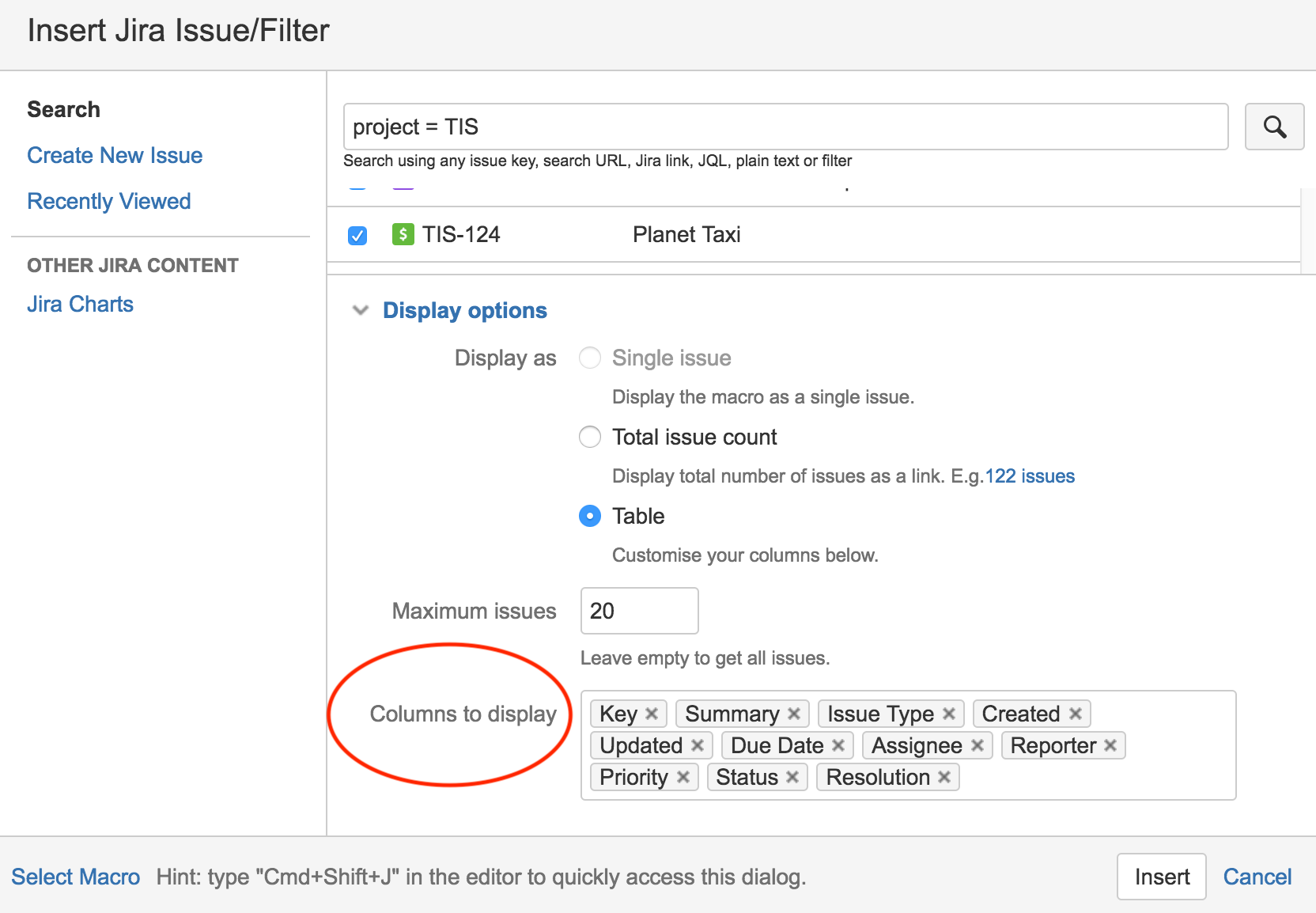Open Recently Viewed
The width and height of the screenshot is (1316, 913).
[x=108, y=200]
